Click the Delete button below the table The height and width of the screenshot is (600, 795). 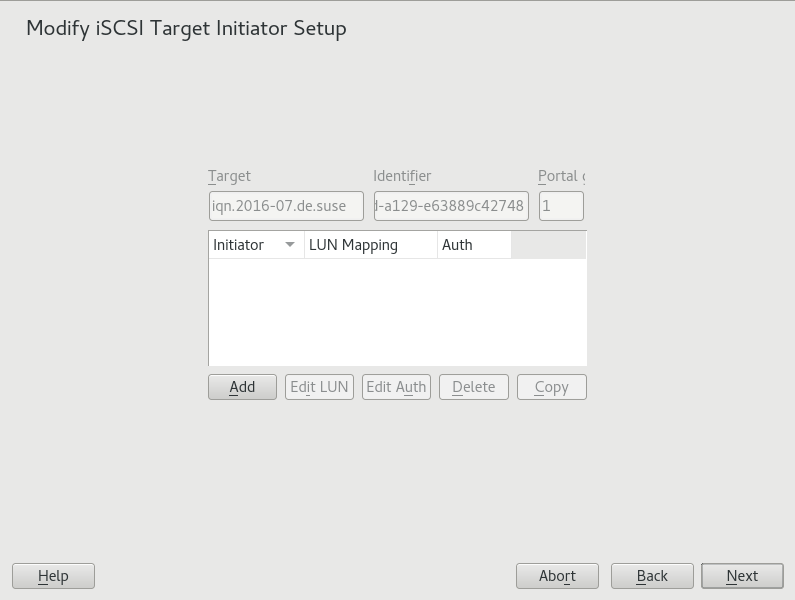(474, 387)
